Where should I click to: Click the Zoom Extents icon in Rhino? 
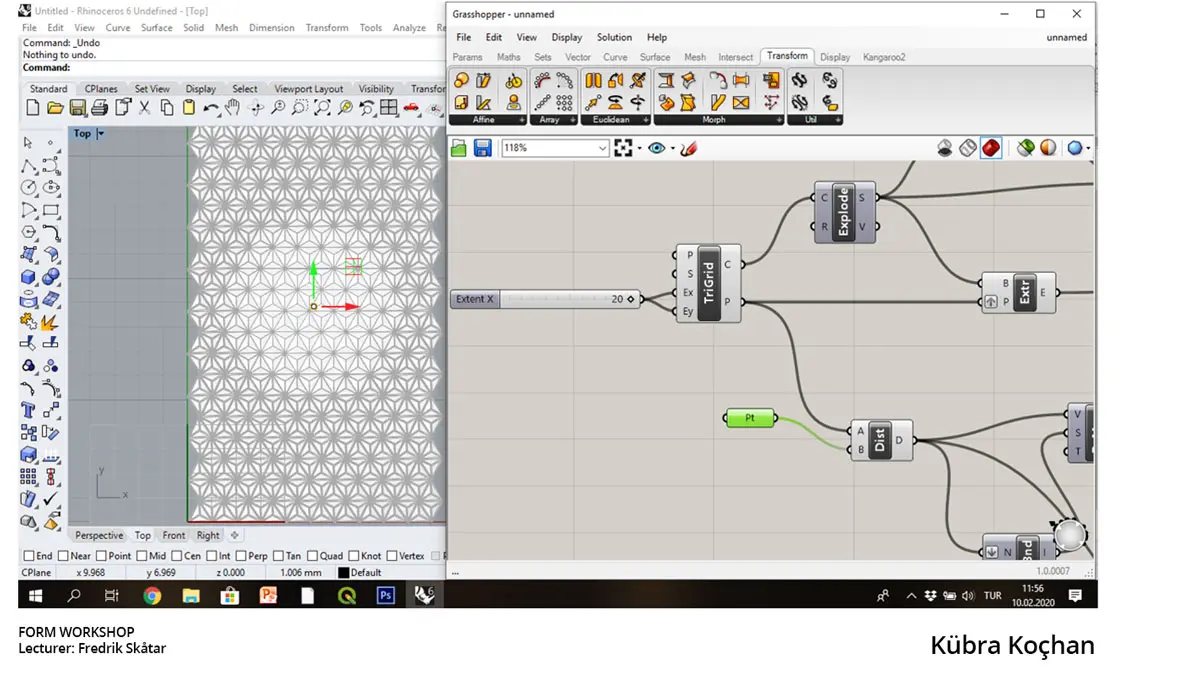tap(322, 108)
